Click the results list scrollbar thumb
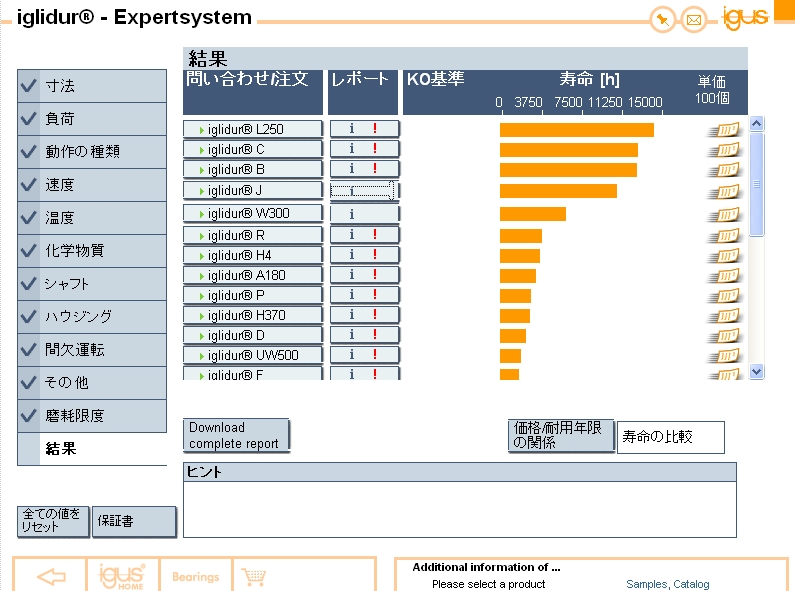The height and width of the screenshot is (591, 795). coord(756,184)
